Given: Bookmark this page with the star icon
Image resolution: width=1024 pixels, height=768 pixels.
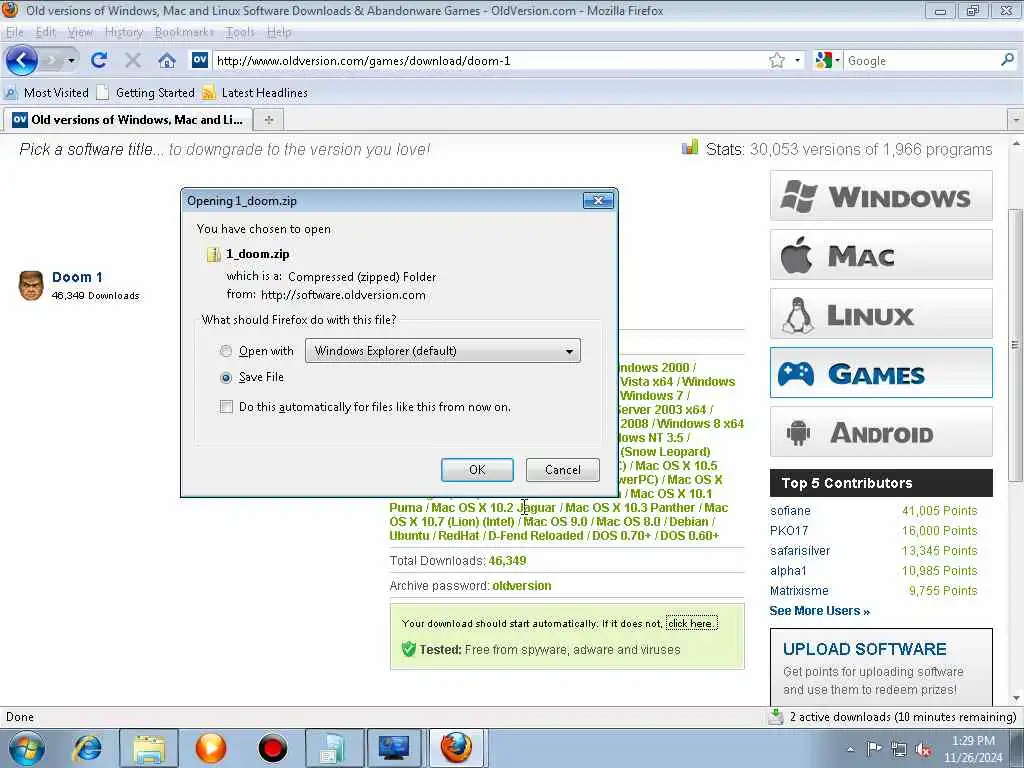Looking at the screenshot, I should click(776, 61).
